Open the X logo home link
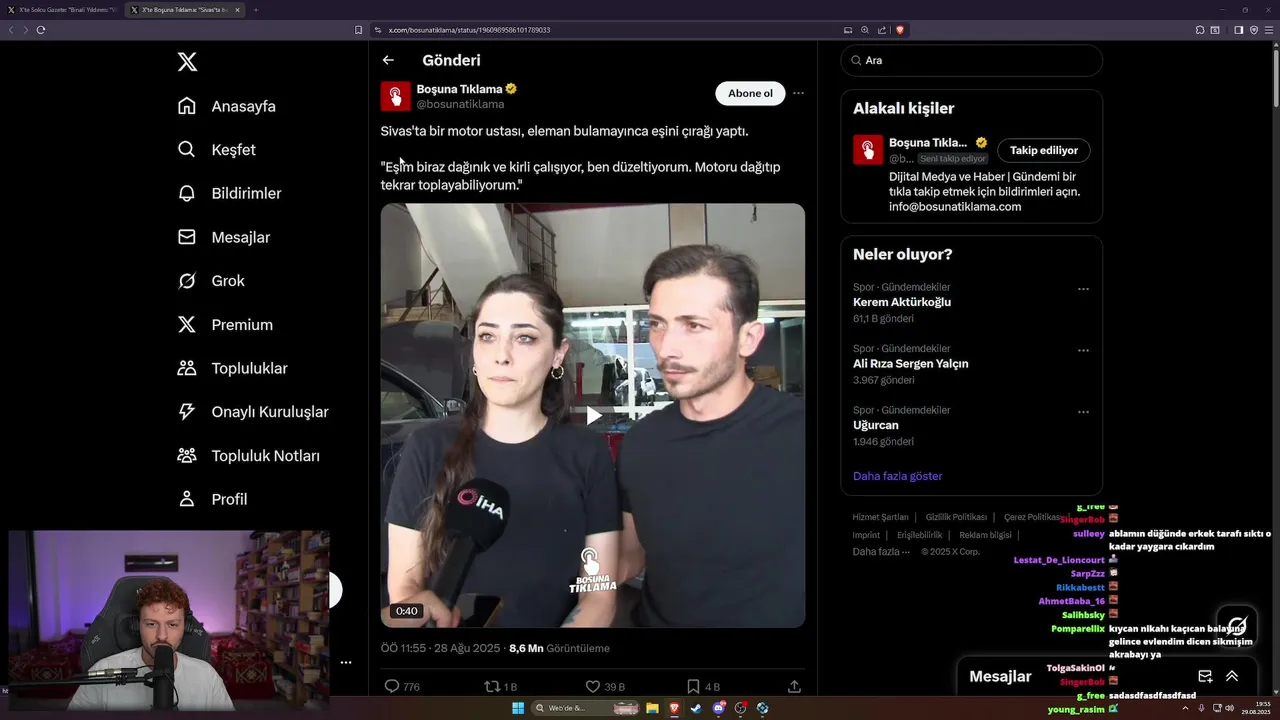The height and width of the screenshot is (720, 1280). [x=187, y=62]
